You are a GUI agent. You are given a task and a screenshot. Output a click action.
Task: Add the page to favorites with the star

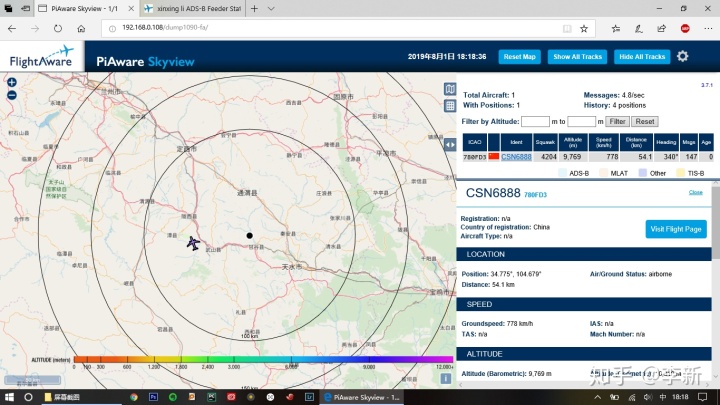[584, 28]
